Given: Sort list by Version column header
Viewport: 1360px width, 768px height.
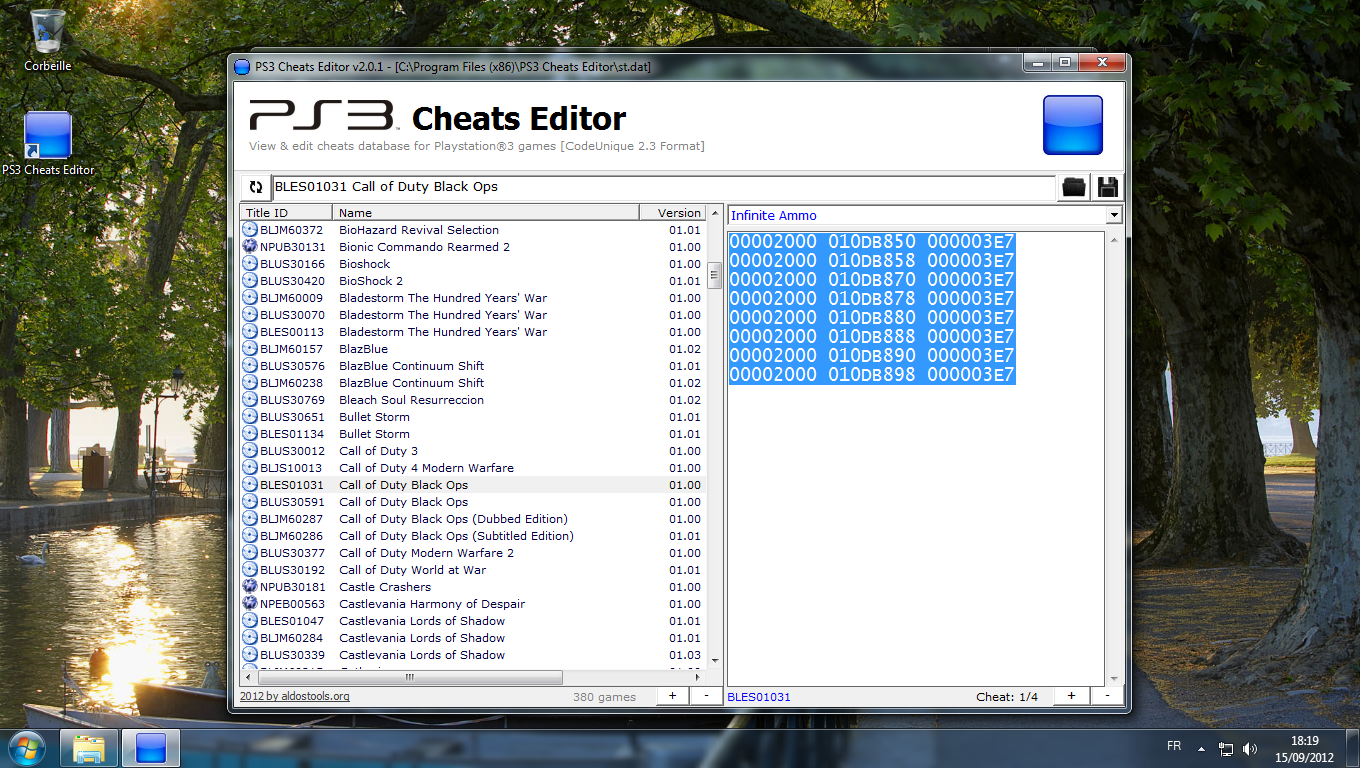Looking at the screenshot, I should (x=673, y=213).
